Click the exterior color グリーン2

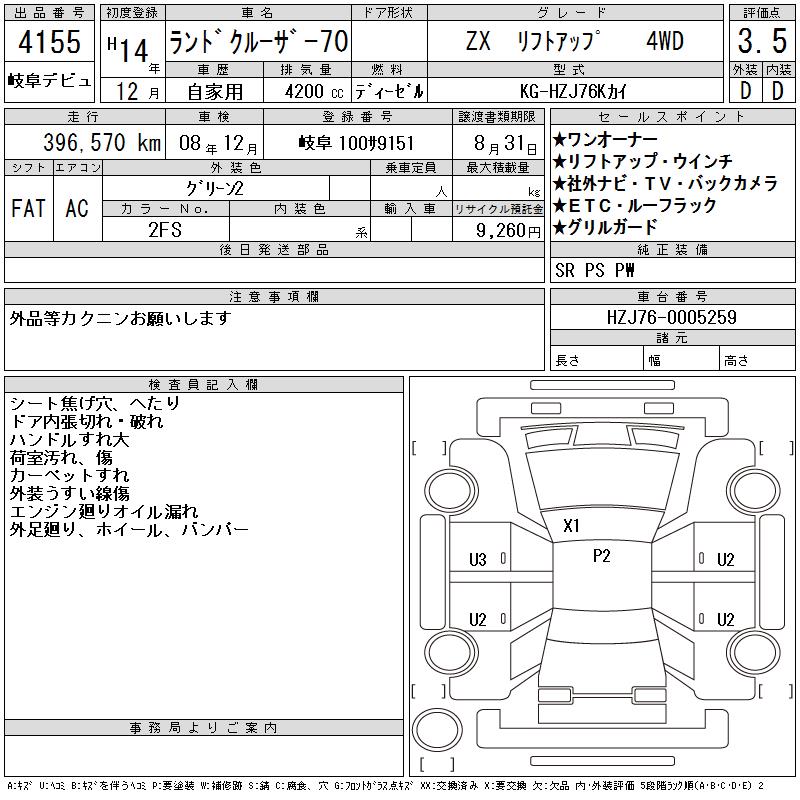[x=215, y=189]
